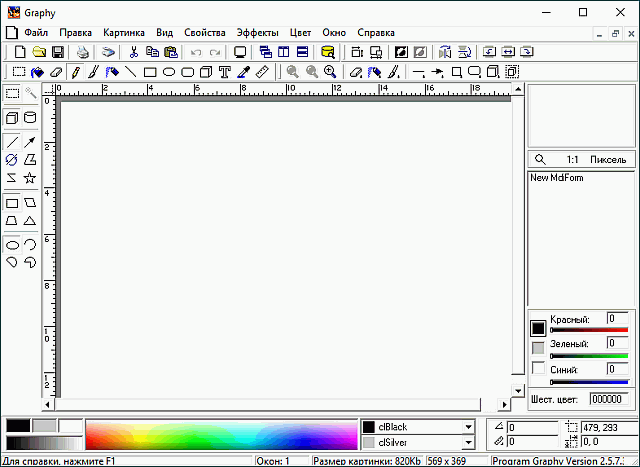Viewport: 640px width, 467px height.
Task: Click the Save floppy disk icon
Action: [58, 52]
